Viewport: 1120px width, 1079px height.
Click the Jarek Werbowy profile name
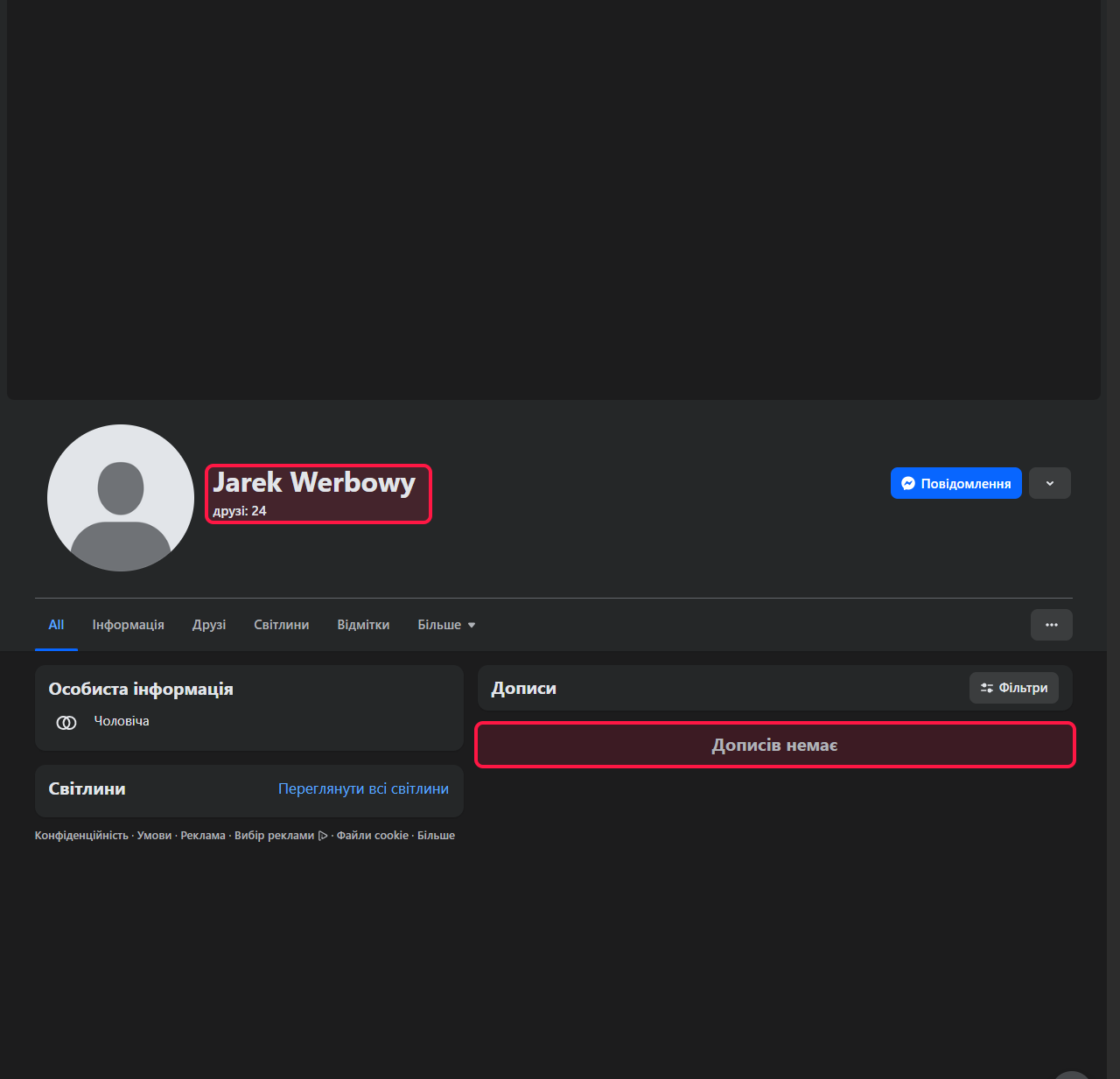pyautogui.click(x=314, y=482)
